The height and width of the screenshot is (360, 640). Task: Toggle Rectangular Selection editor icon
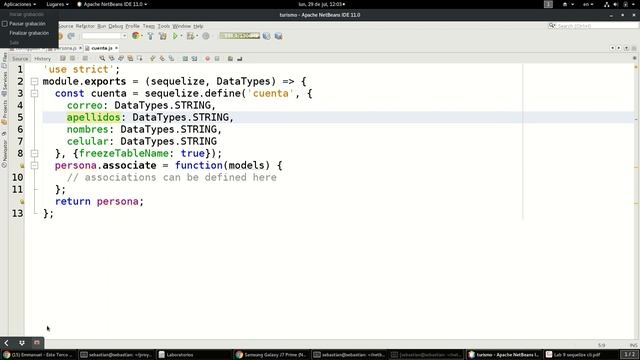[140, 59]
